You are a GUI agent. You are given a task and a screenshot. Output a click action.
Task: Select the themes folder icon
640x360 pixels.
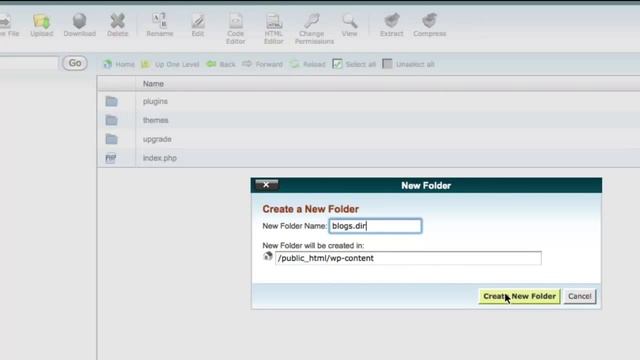pos(111,120)
